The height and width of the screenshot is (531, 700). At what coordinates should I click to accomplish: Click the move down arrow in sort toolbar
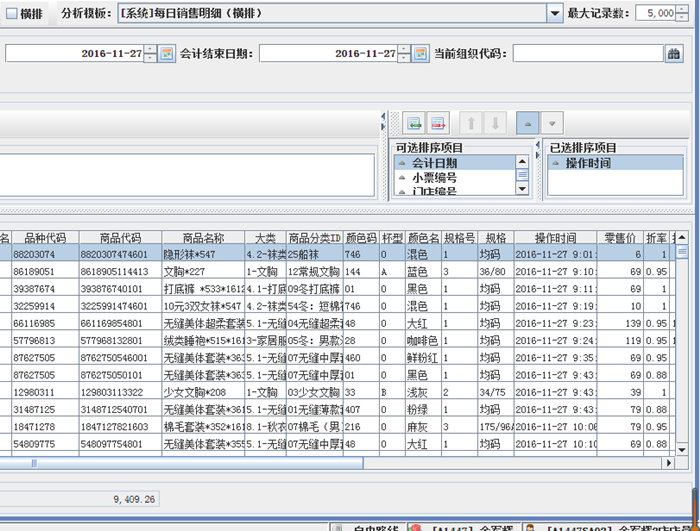[x=494, y=123]
